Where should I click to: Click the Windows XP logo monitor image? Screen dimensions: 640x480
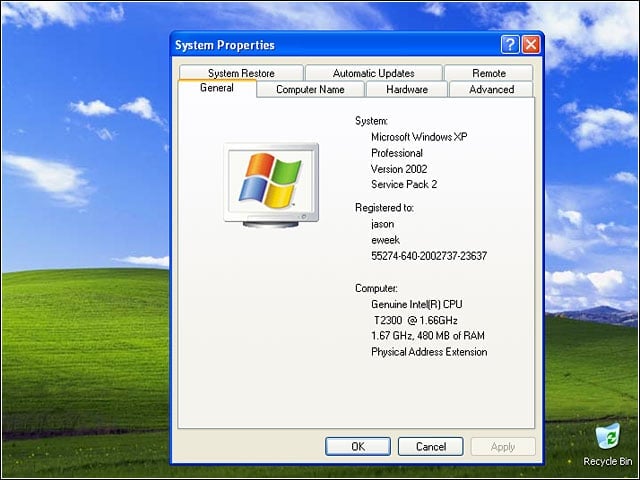[x=271, y=185]
